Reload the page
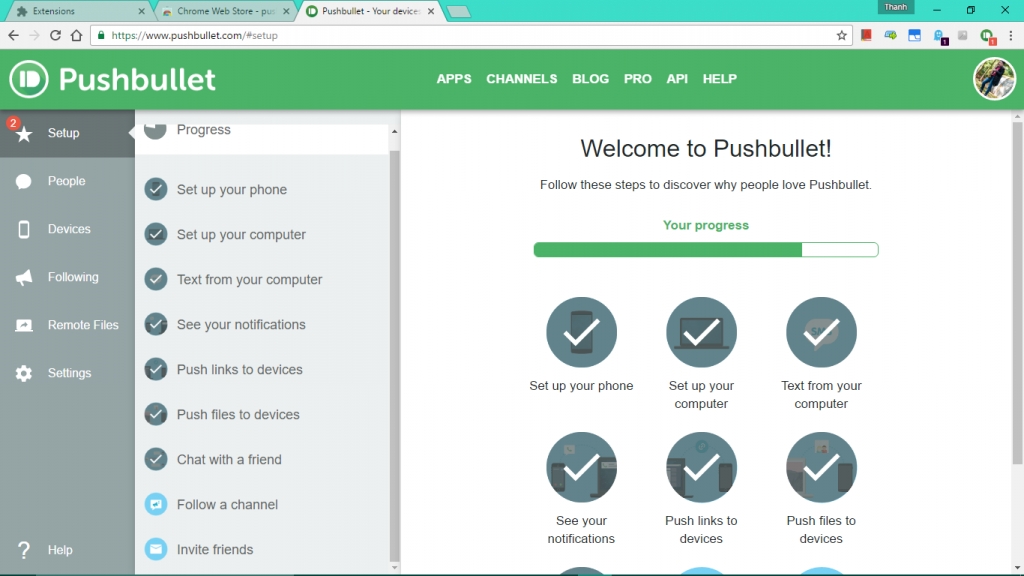Screen dimensions: 1024x576 [56, 35]
